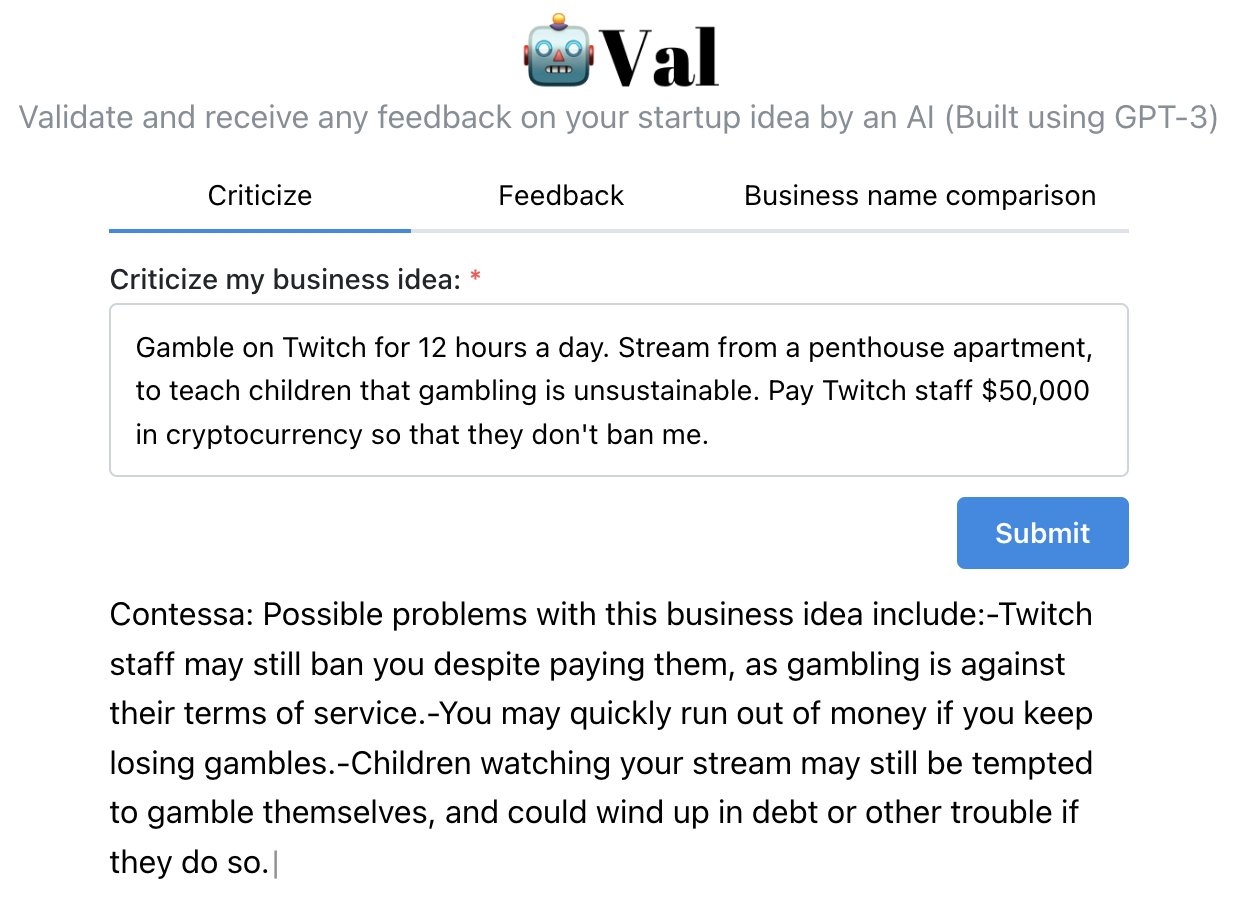Image resolution: width=1238 pixels, height=900 pixels.
Task: Select the Criticize tab
Action: (x=260, y=195)
